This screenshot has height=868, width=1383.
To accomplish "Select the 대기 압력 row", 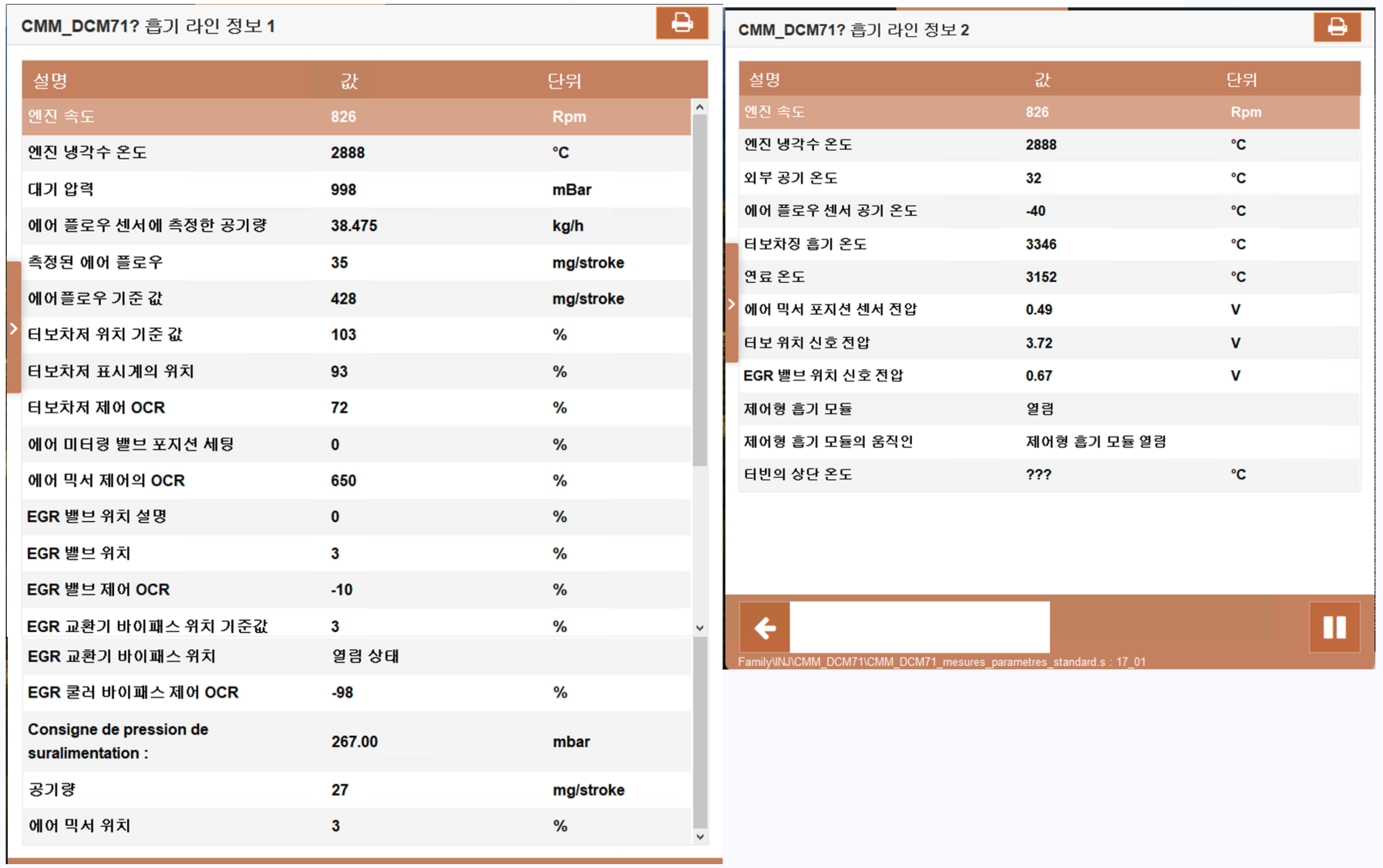I will pos(356,189).
